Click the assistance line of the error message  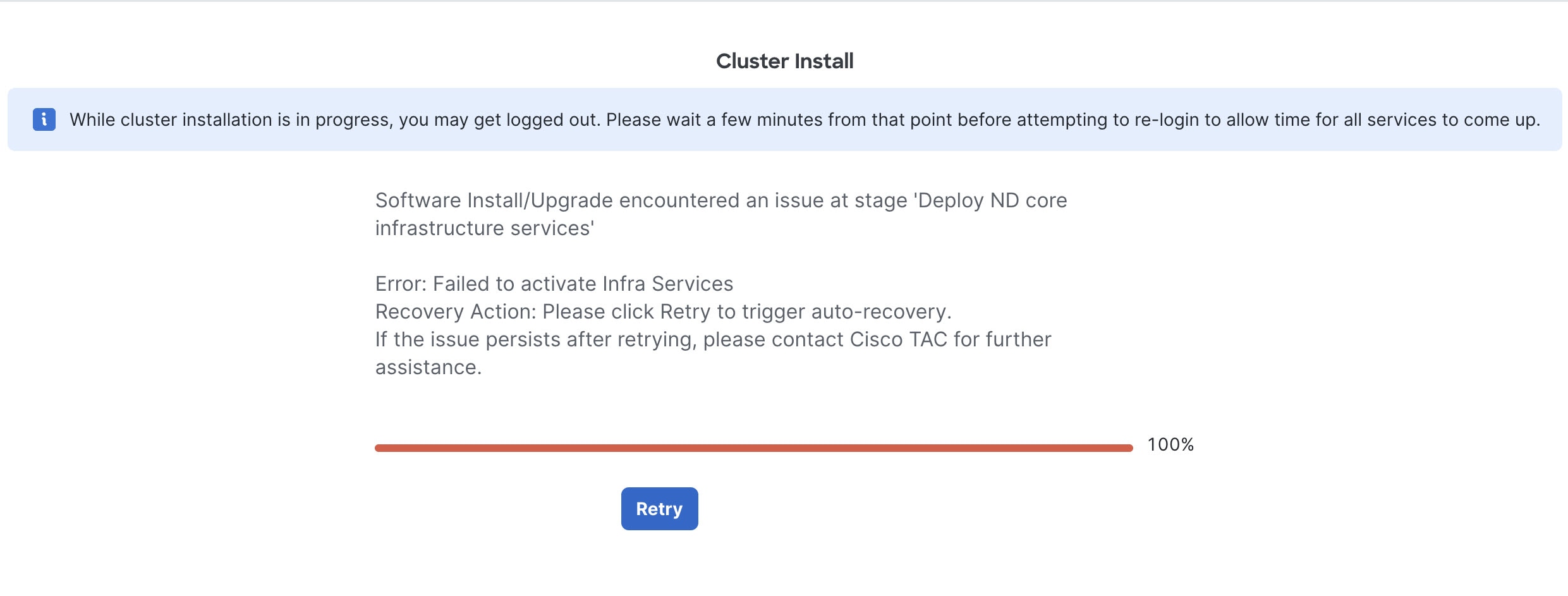428,367
